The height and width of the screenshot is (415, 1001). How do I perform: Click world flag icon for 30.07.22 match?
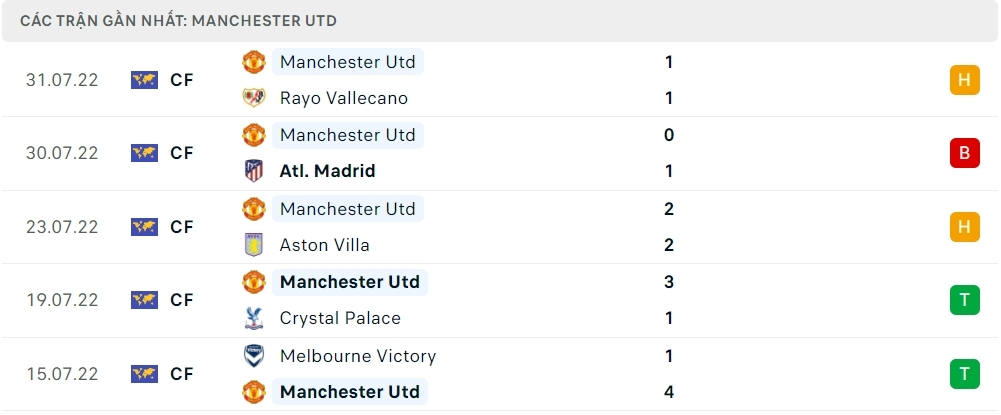tap(145, 153)
